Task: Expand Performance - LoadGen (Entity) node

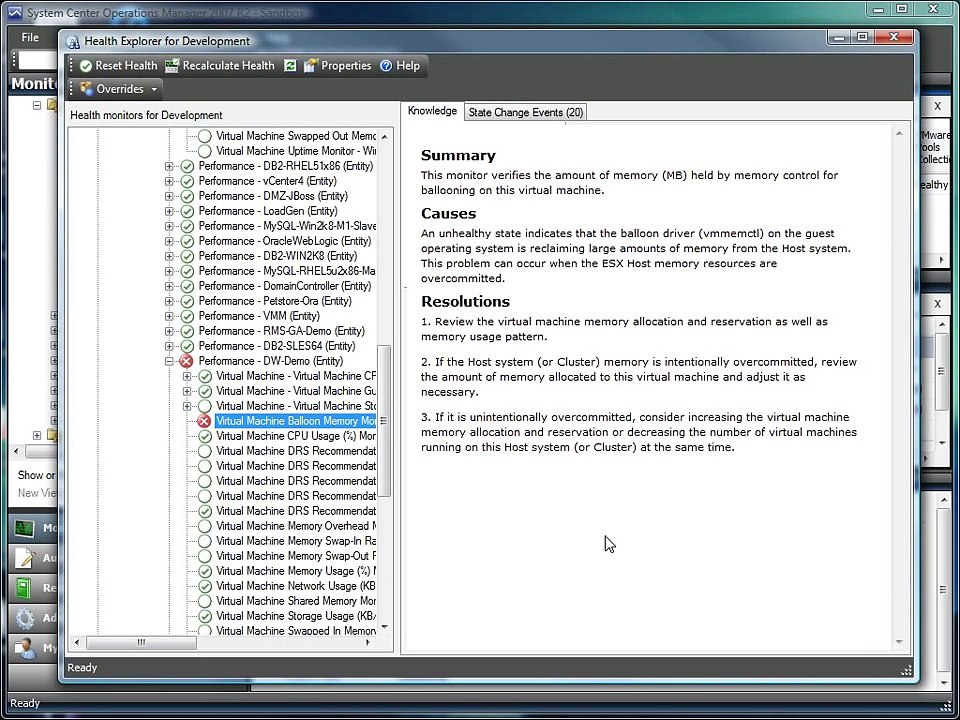Action: tap(169, 211)
